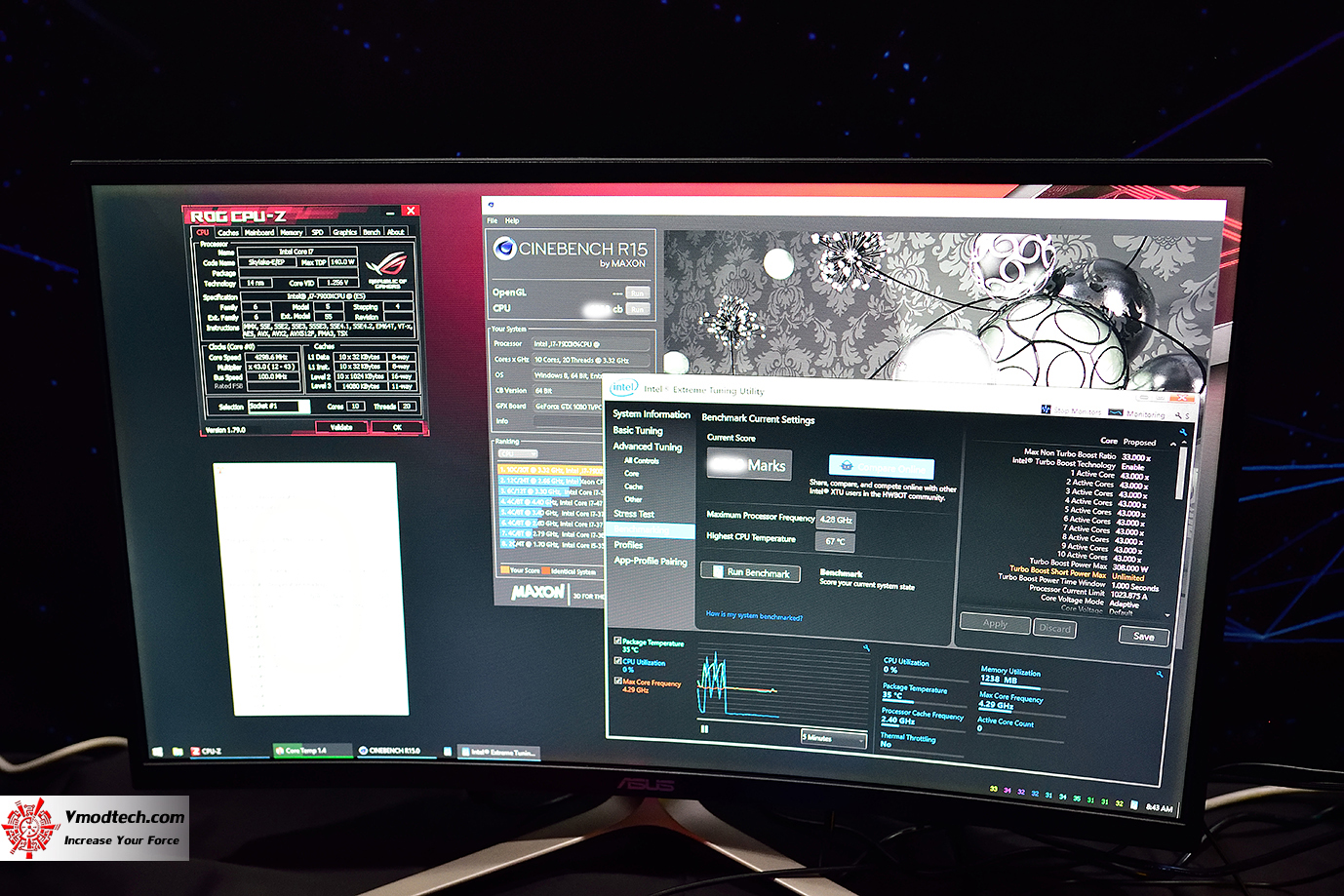Click the Discard button in XTU
Image resolution: width=1344 pixels, height=896 pixels.
click(x=1054, y=628)
